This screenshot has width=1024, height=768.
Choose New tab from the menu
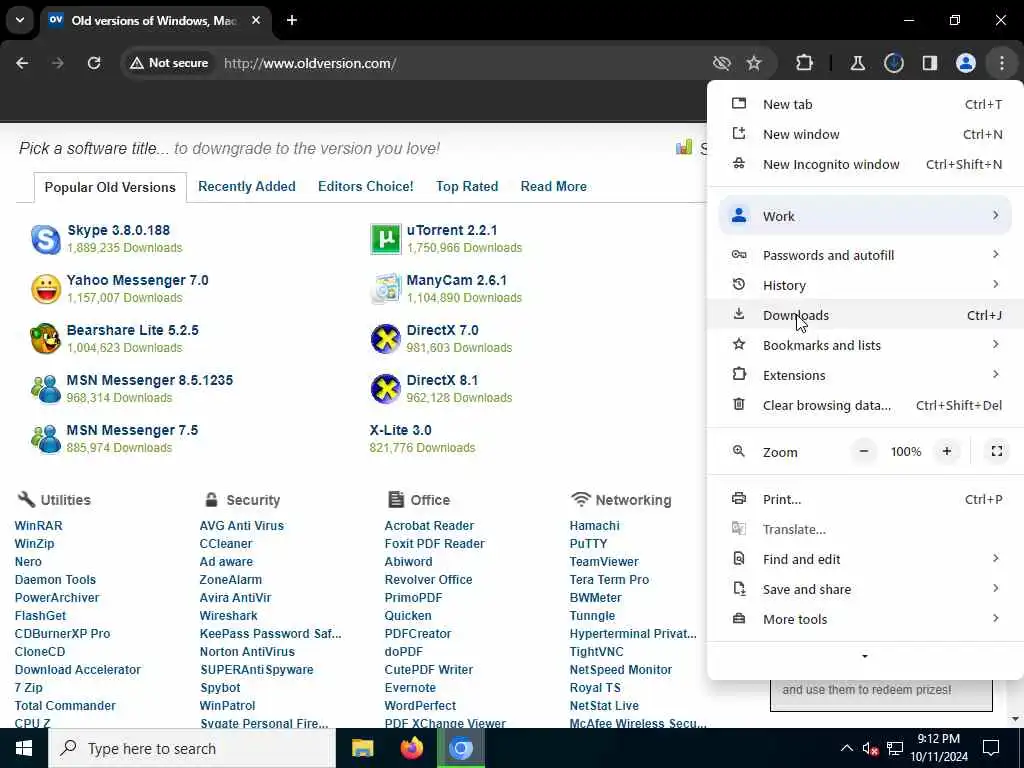click(865, 104)
